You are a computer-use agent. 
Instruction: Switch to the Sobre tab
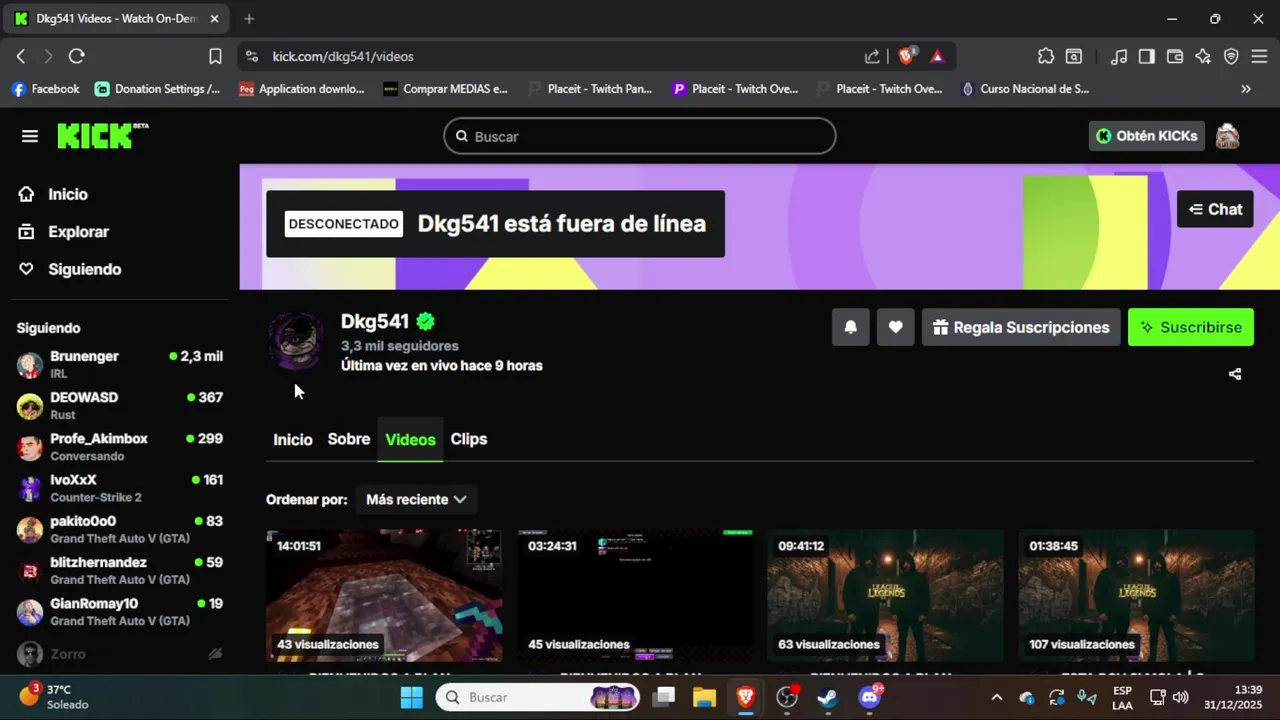[x=349, y=439]
